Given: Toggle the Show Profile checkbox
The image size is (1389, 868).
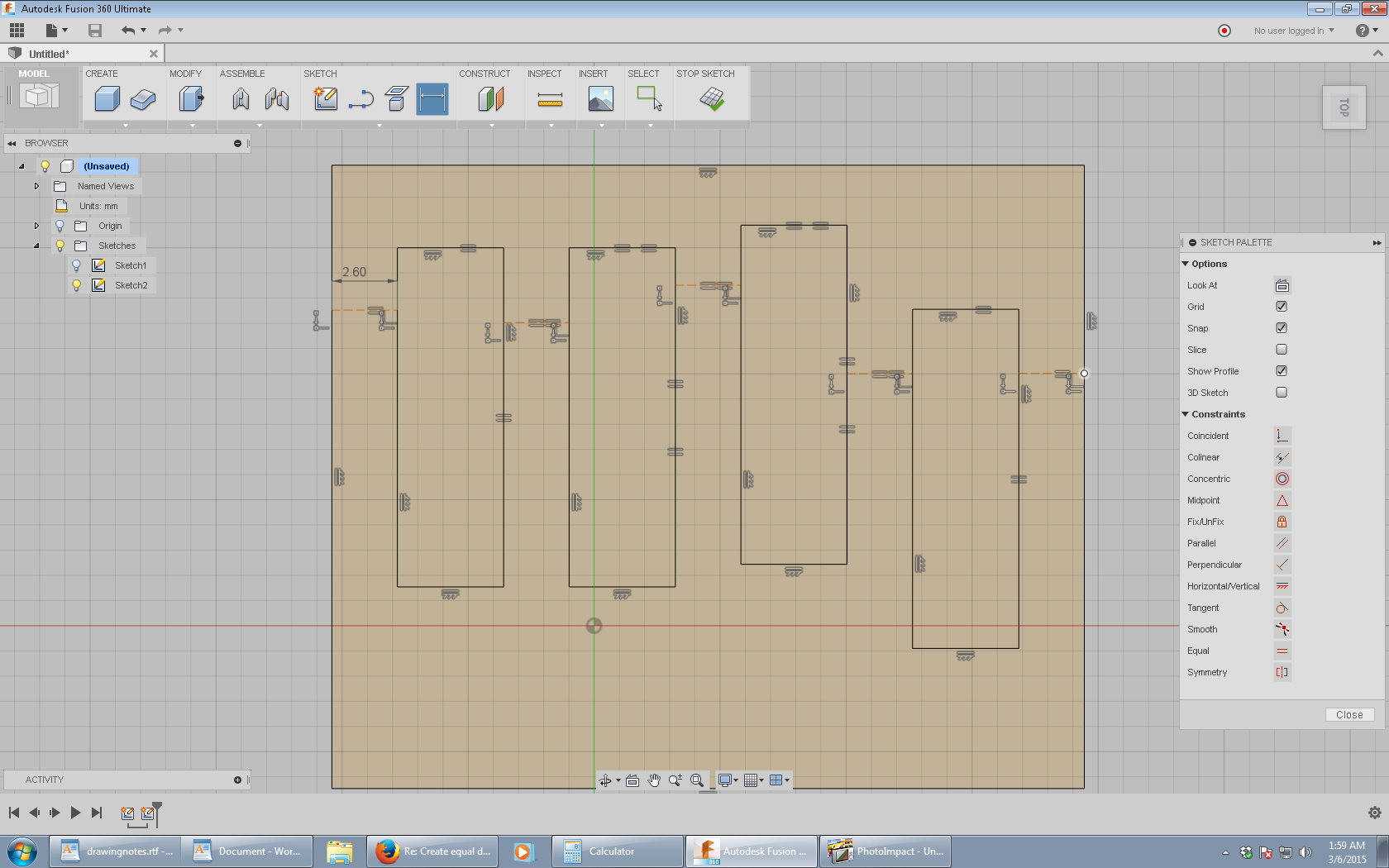Looking at the screenshot, I should [1282, 371].
